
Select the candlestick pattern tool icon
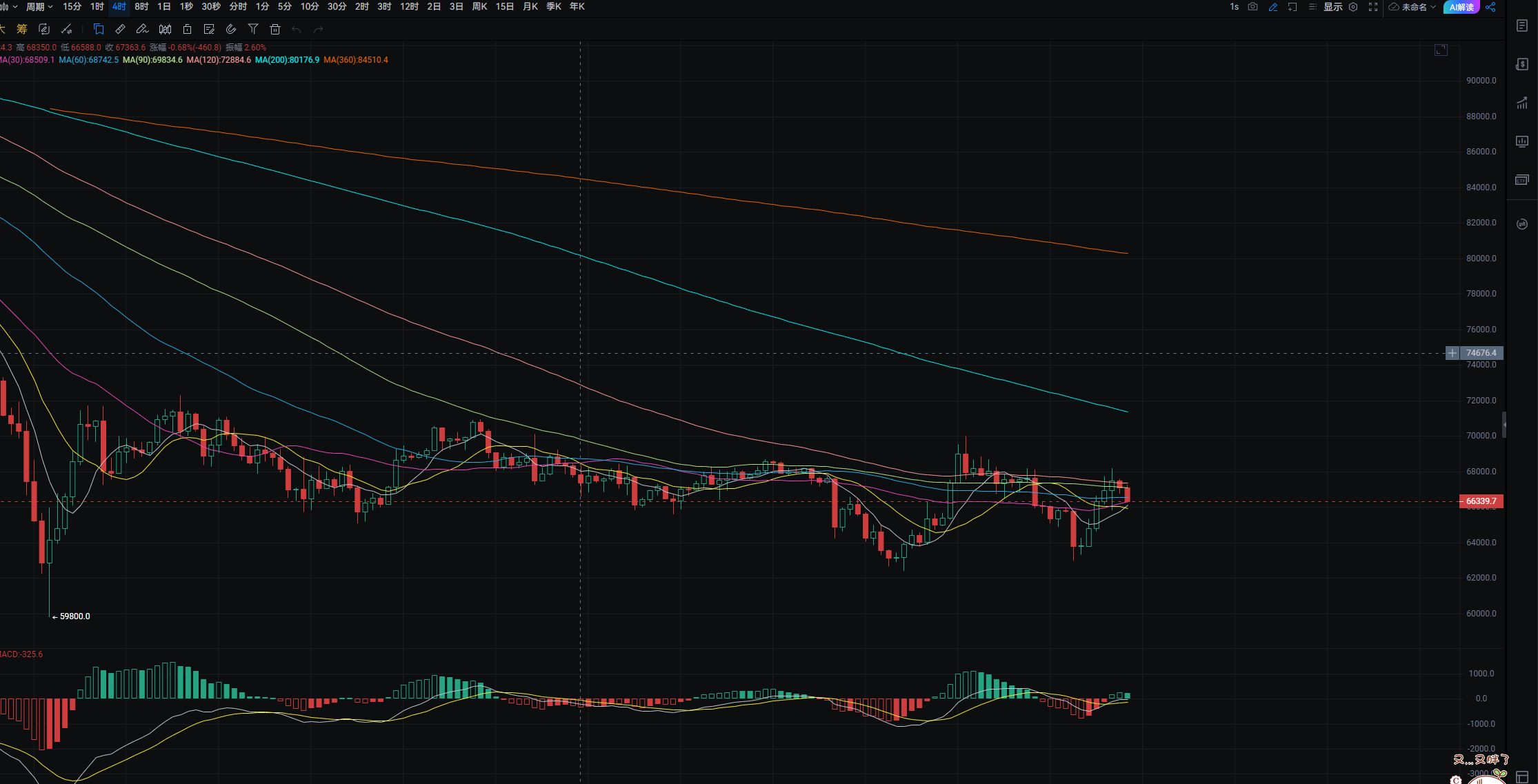[165, 29]
